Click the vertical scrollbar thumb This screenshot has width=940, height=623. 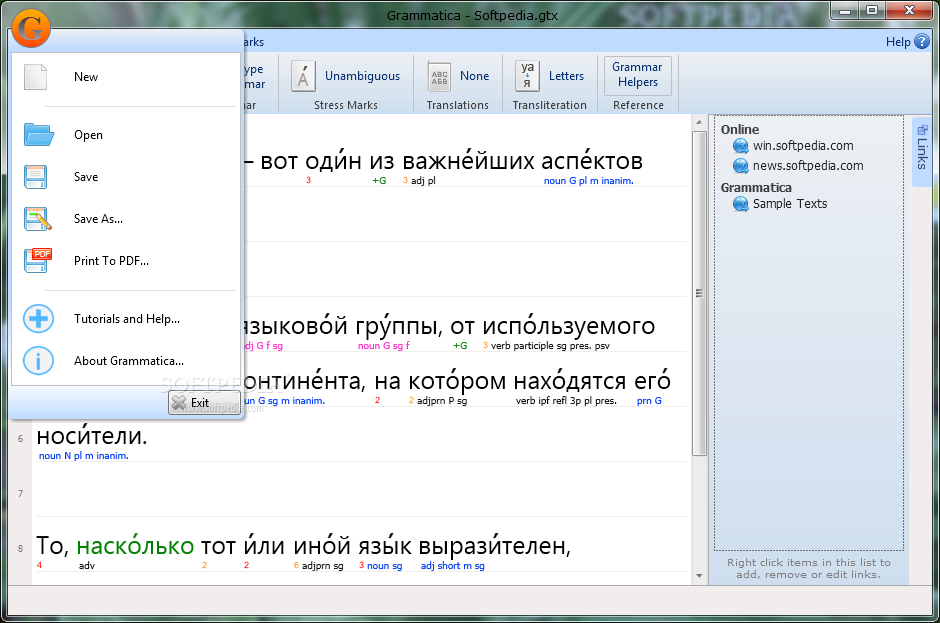coord(699,293)
